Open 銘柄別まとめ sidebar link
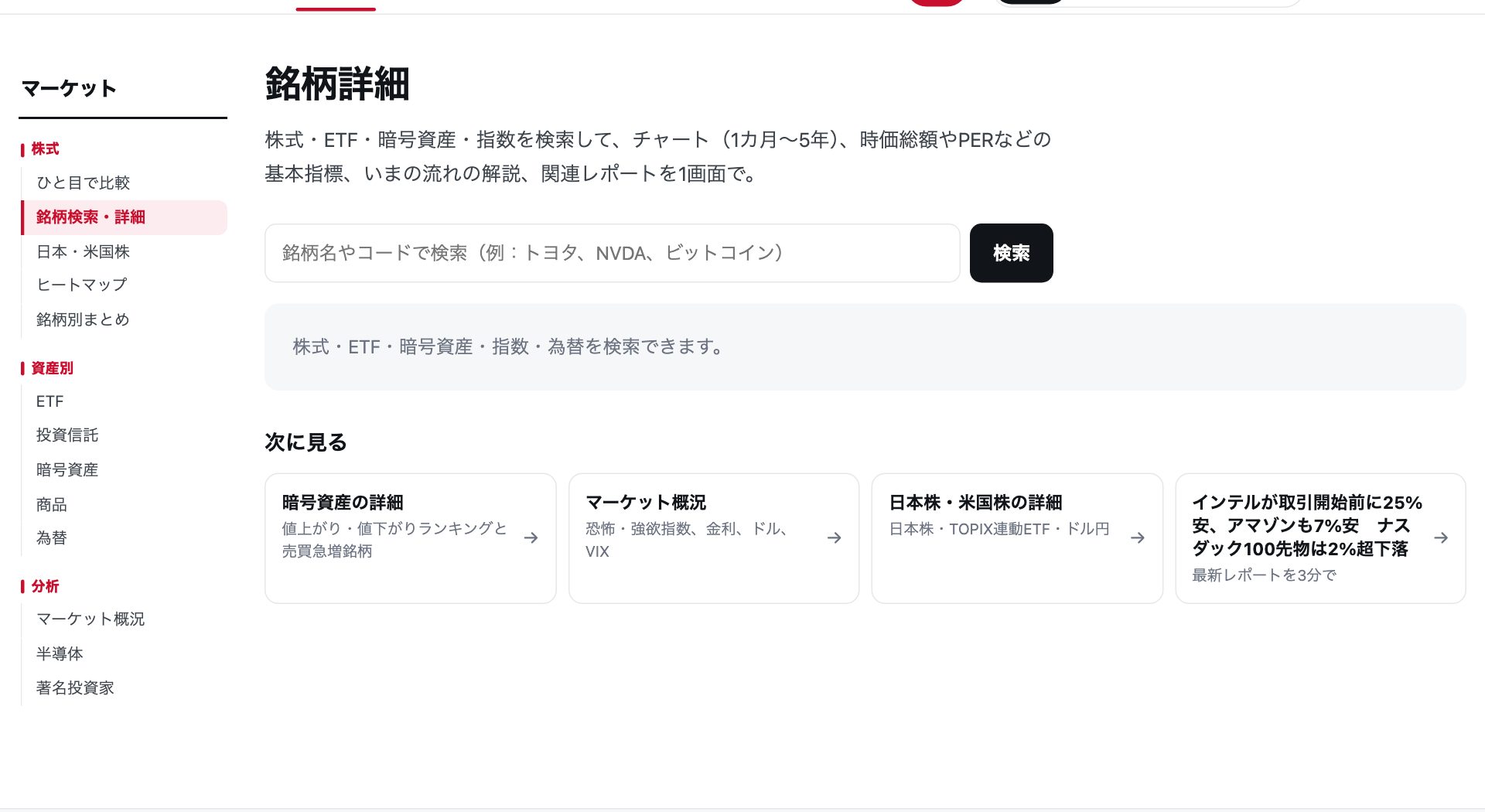 [x=83, y=319]
